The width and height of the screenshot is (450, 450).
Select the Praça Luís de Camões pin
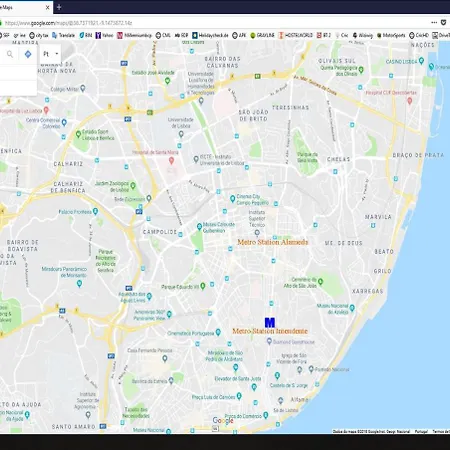[239, 396]
